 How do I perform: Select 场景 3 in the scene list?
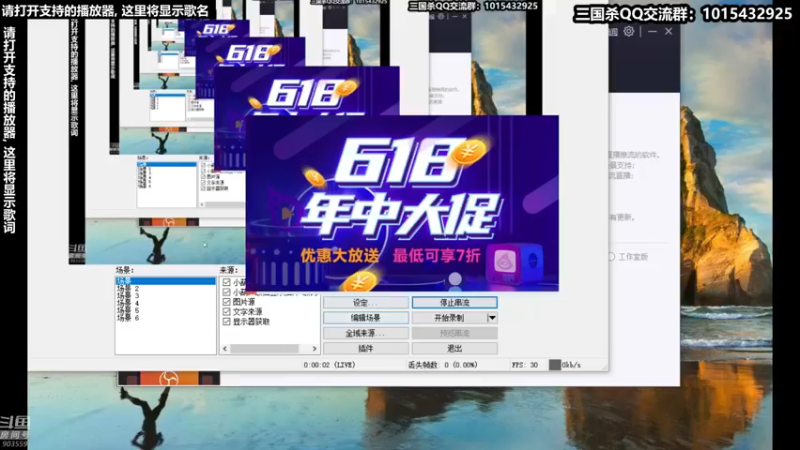coord(128,296)
